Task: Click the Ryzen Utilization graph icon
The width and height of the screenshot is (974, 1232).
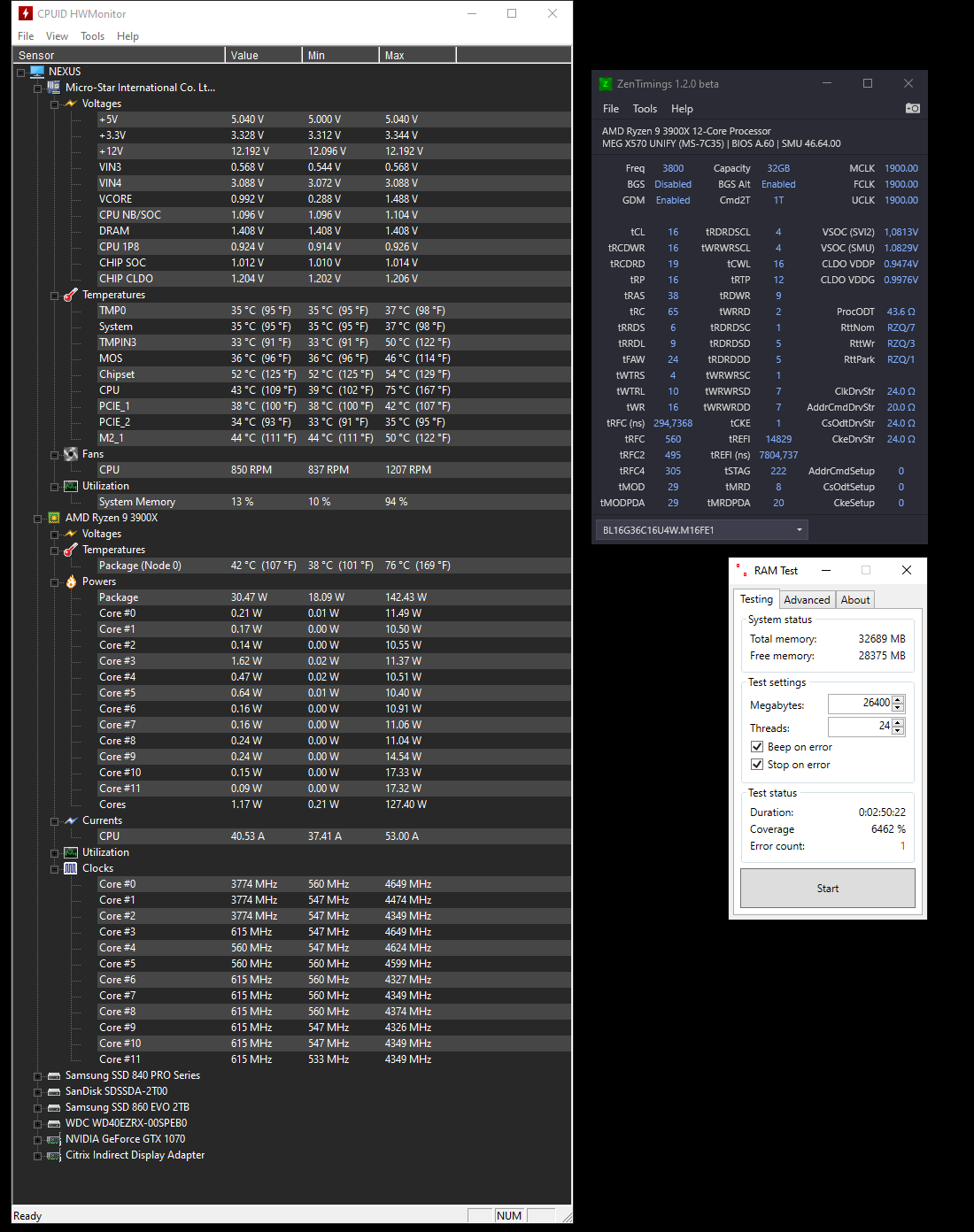Action: (71, 852)
